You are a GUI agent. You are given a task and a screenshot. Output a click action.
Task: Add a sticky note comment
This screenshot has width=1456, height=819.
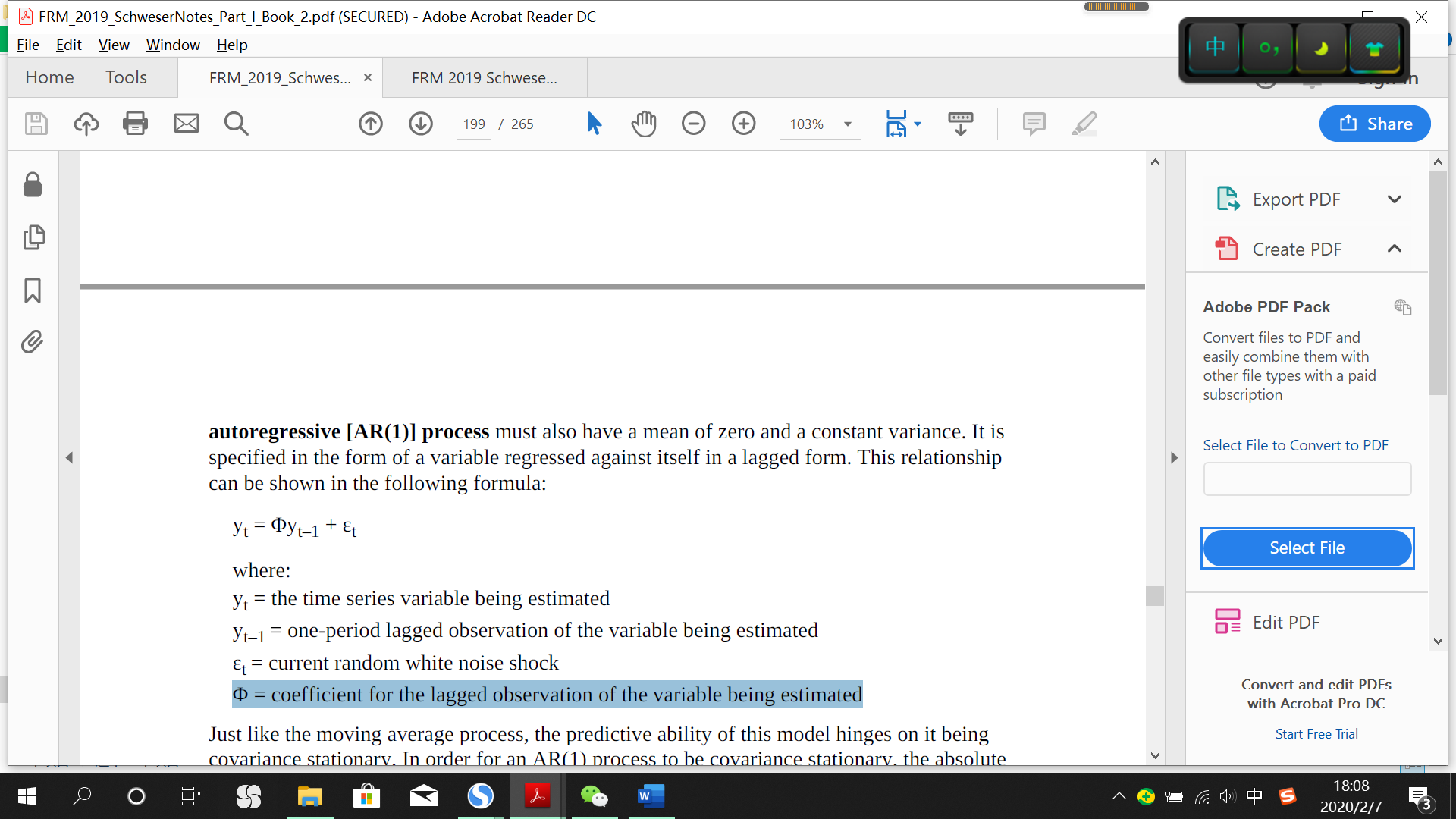[x=1034, y=124]
